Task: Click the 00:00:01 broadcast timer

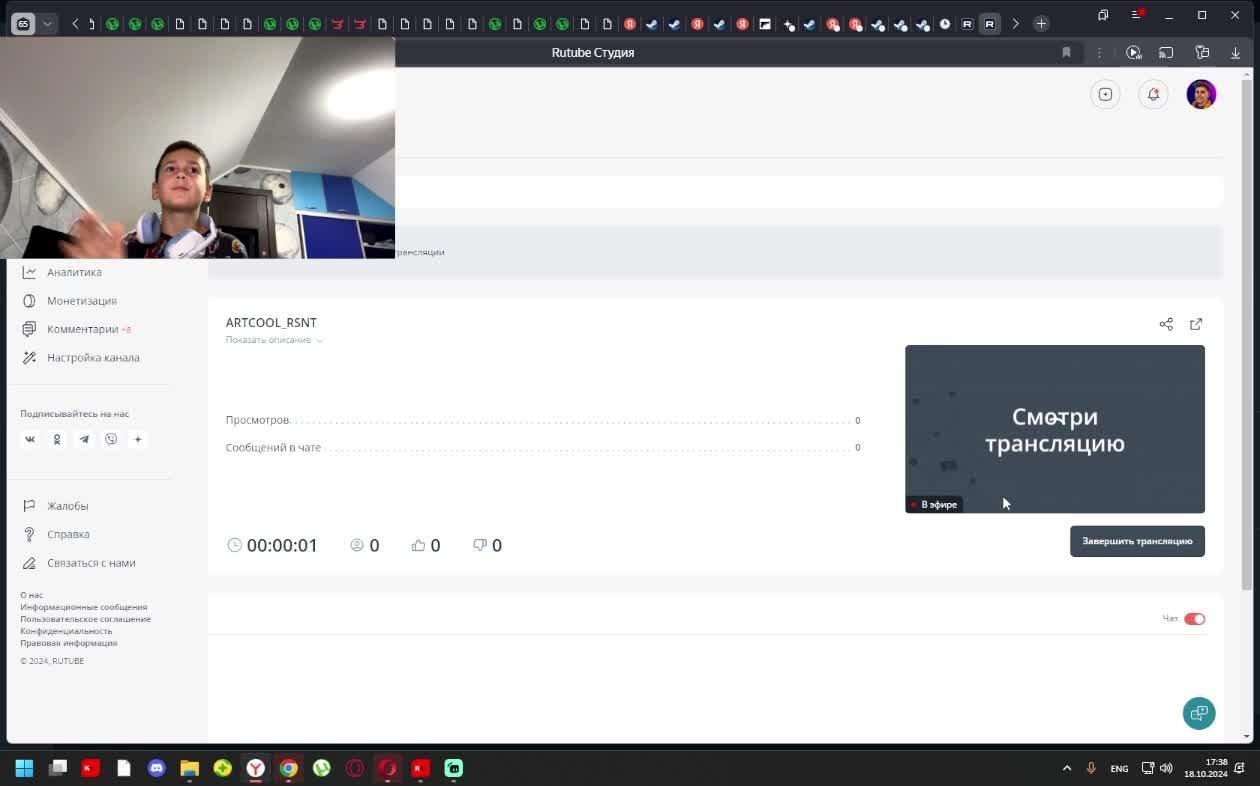Action: 273,545
